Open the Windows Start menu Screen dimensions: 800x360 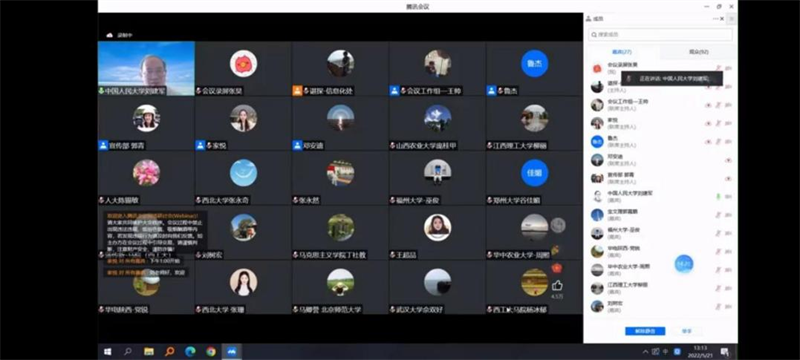108,352
